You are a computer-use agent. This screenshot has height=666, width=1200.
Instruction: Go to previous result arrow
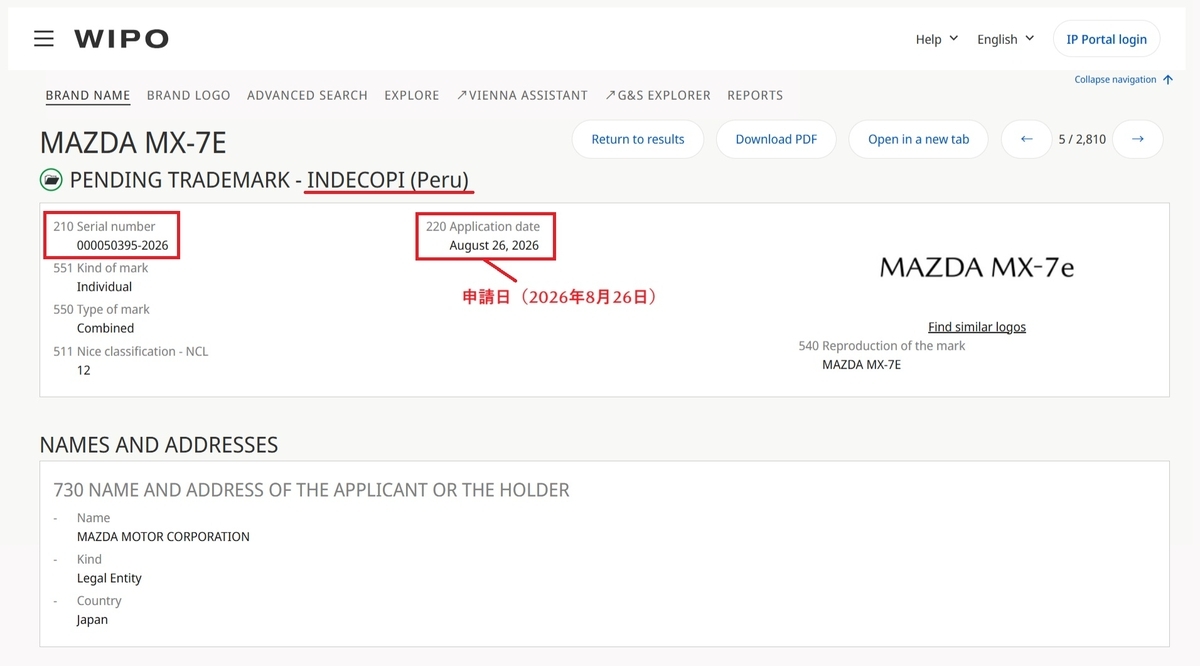(1026, 139)
